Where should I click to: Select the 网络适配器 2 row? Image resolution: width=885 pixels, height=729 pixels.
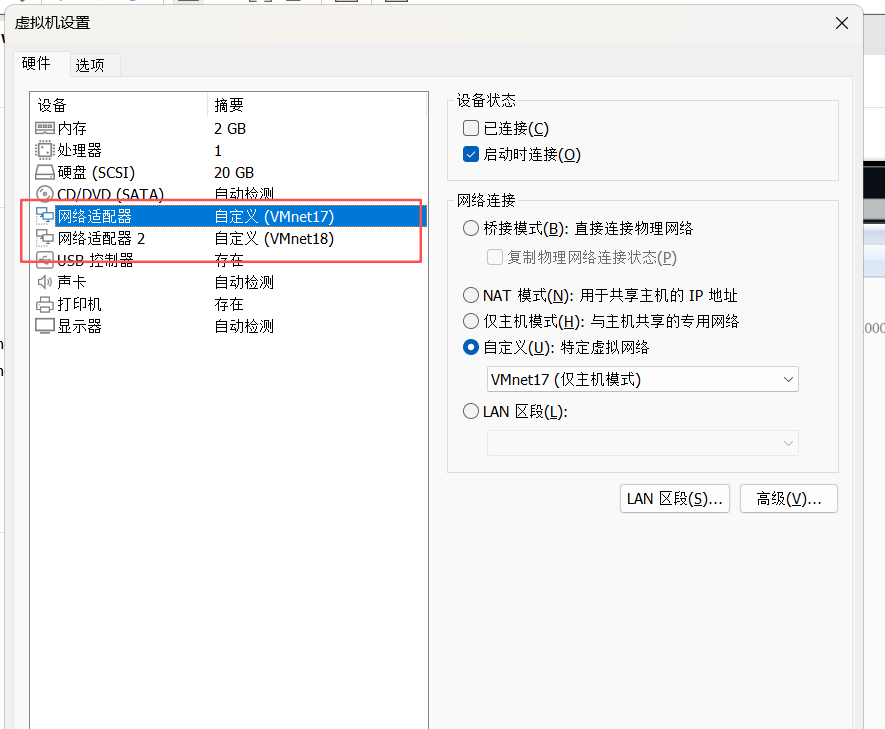pyautogui.click(x=229, y=238)
